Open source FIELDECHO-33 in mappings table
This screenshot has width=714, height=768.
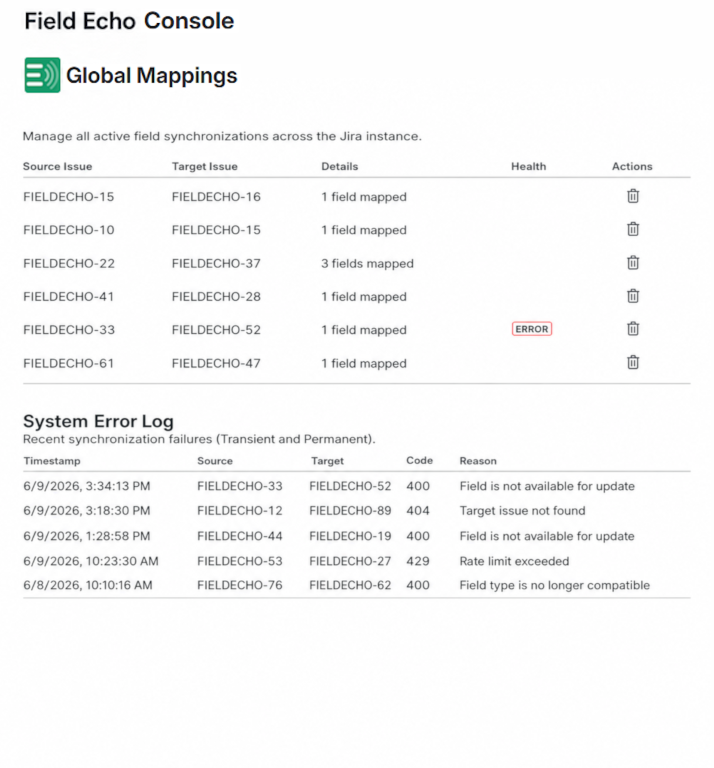click(69, 330)
